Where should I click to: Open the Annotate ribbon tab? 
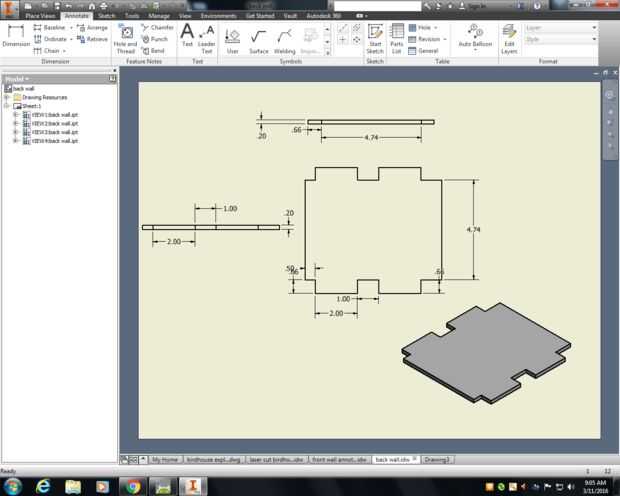coord(77,16)
